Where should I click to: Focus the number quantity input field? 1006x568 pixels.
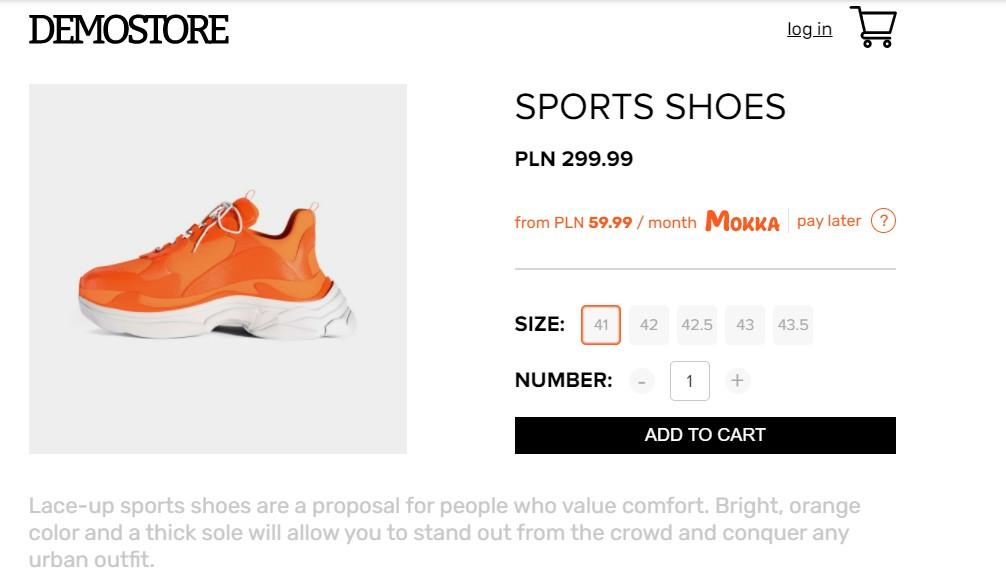click(690, 381)
